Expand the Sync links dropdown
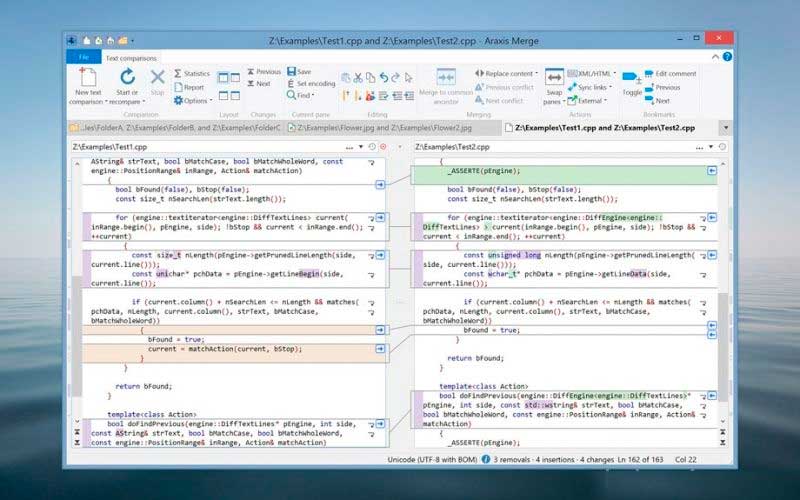 click(x=610, y=87)
